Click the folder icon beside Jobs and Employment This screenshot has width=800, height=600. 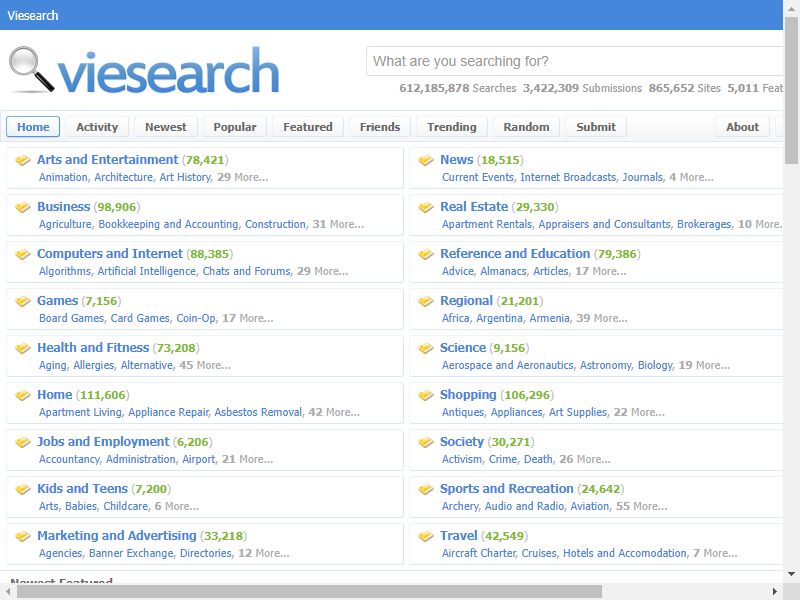coord(23,442)
